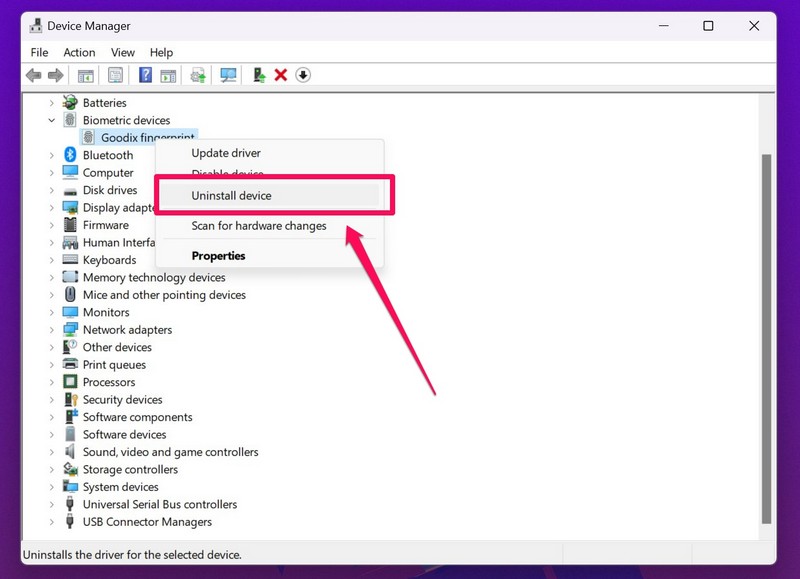The height and width of the screenshot is (579, 800).
Task: Click the red X Uninstall device icon
Action: [281, 75]
